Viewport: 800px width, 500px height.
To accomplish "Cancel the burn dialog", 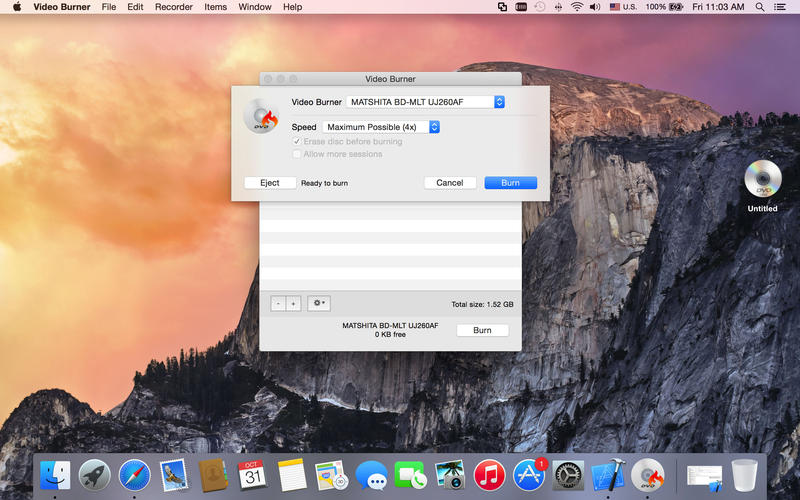I will coord(449,183).
